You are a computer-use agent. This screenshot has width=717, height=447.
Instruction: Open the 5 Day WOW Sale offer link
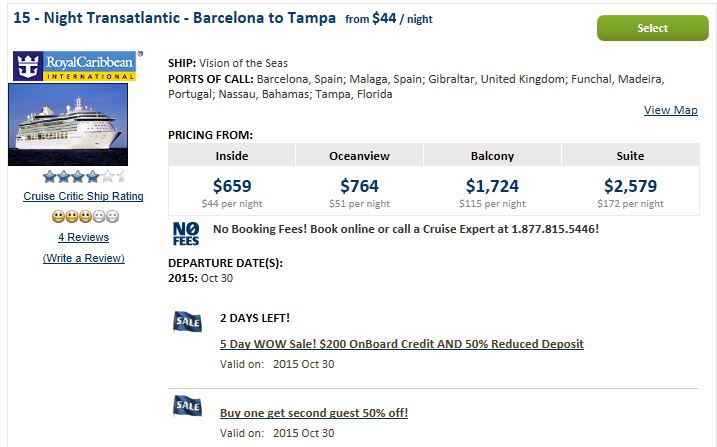click(401, 344)
